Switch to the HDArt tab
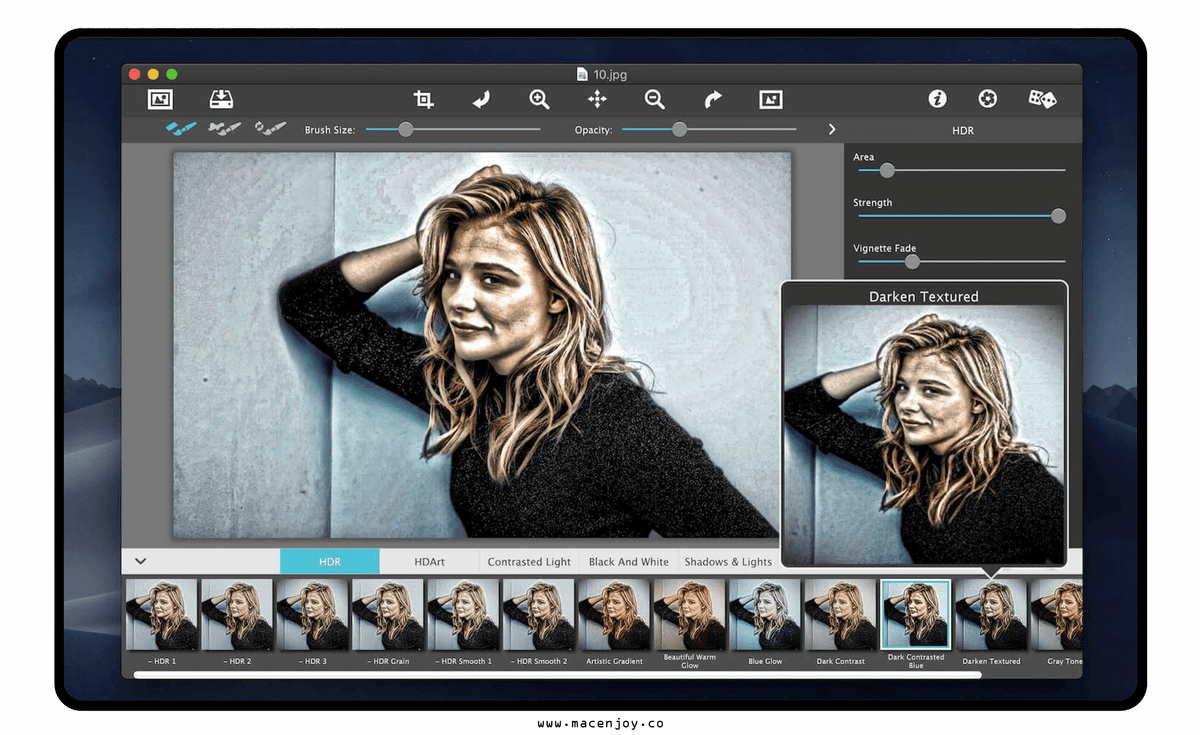Image resolution: width=1200 pixels, height=735 pixels. click(430, 562)
